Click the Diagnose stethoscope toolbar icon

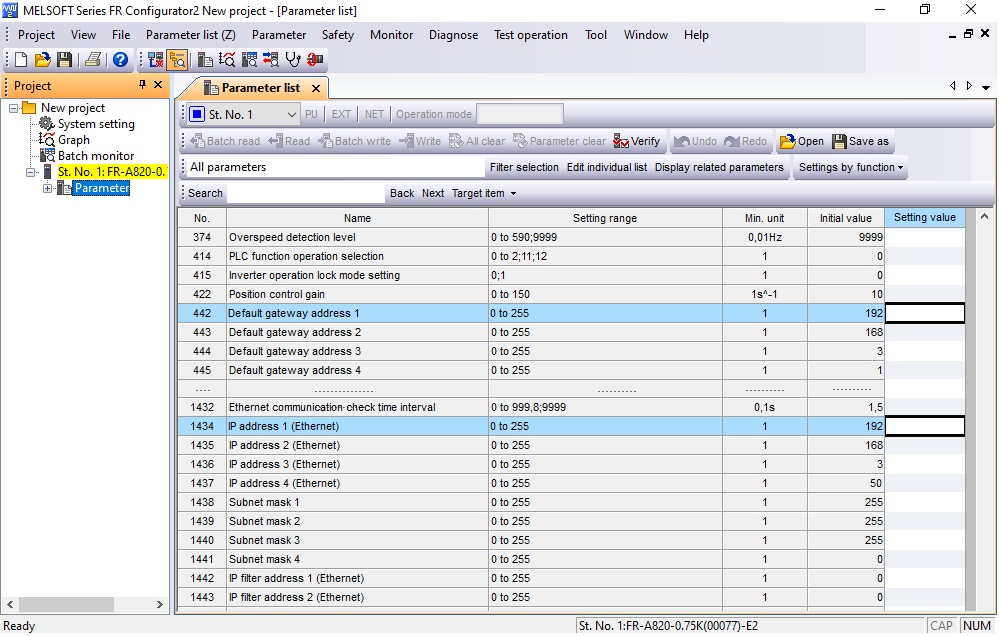point(293,60)
